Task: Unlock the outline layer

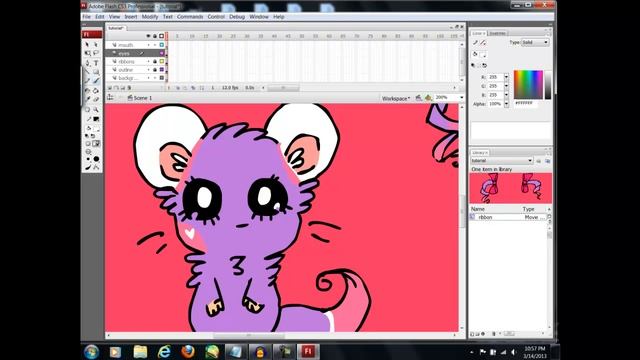Action: point(155,70)
